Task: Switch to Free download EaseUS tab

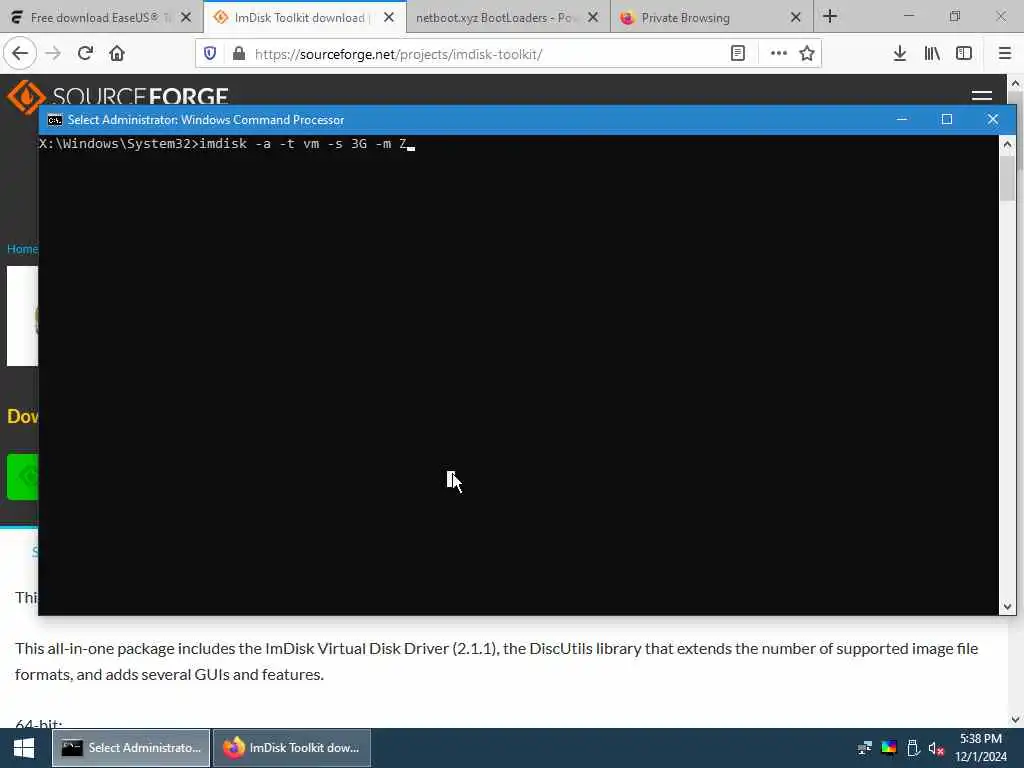Action: 101,17
